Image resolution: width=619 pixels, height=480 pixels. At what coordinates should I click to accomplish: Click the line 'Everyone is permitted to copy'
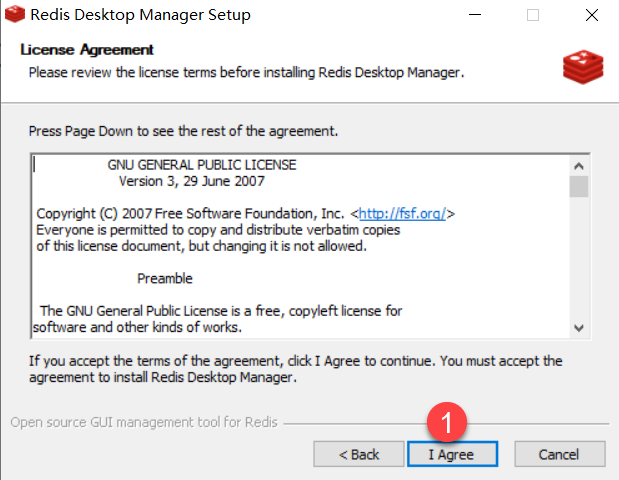pos(218,230)
